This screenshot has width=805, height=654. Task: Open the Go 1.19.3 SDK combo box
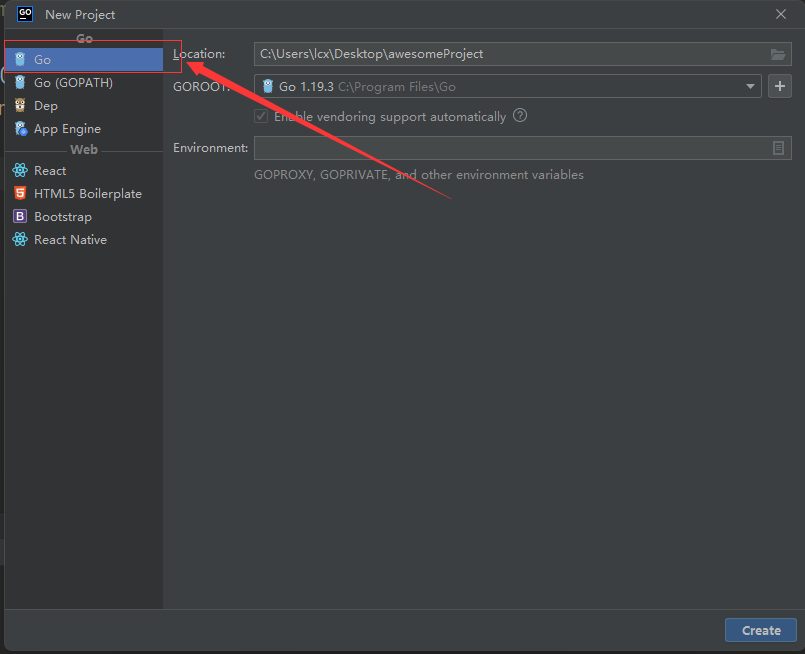tap(507, 86)
